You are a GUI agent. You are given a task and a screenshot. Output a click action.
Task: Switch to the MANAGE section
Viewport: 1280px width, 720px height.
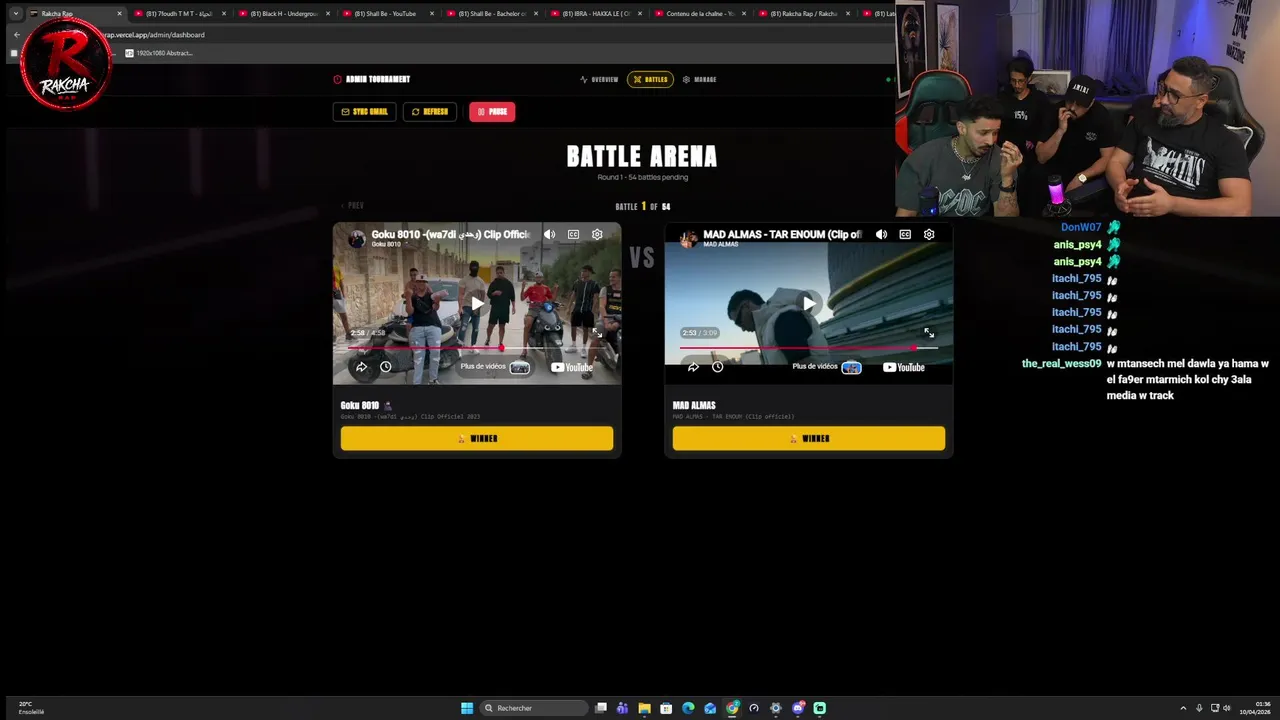(699, 79)
